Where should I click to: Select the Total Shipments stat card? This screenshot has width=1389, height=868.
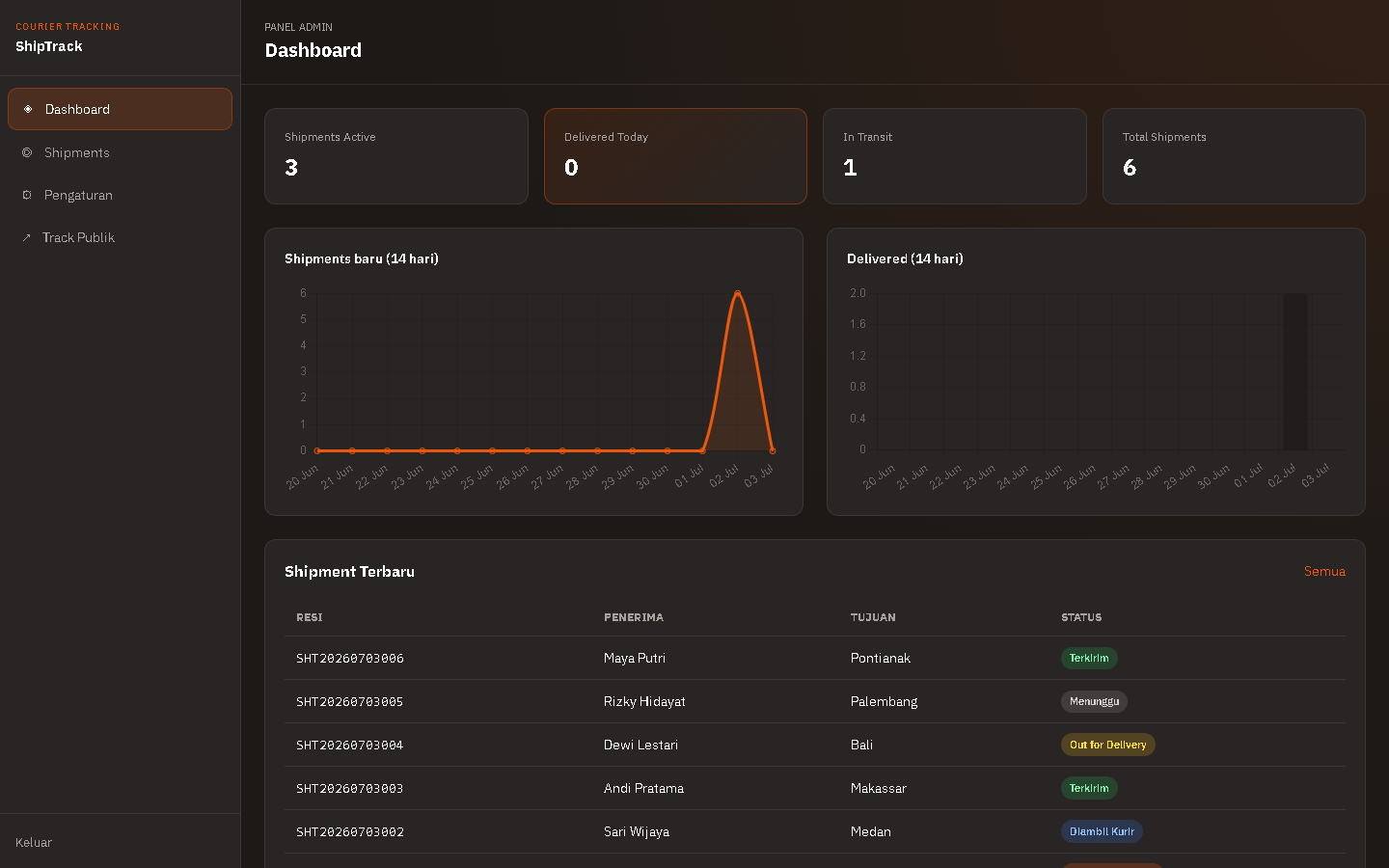[1234, 156]
